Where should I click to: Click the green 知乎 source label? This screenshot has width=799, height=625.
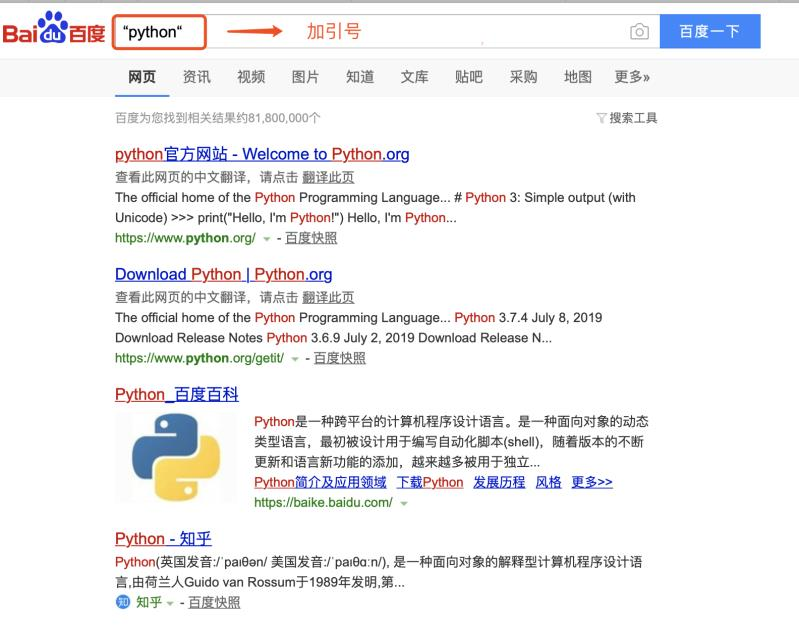point(149,602)
